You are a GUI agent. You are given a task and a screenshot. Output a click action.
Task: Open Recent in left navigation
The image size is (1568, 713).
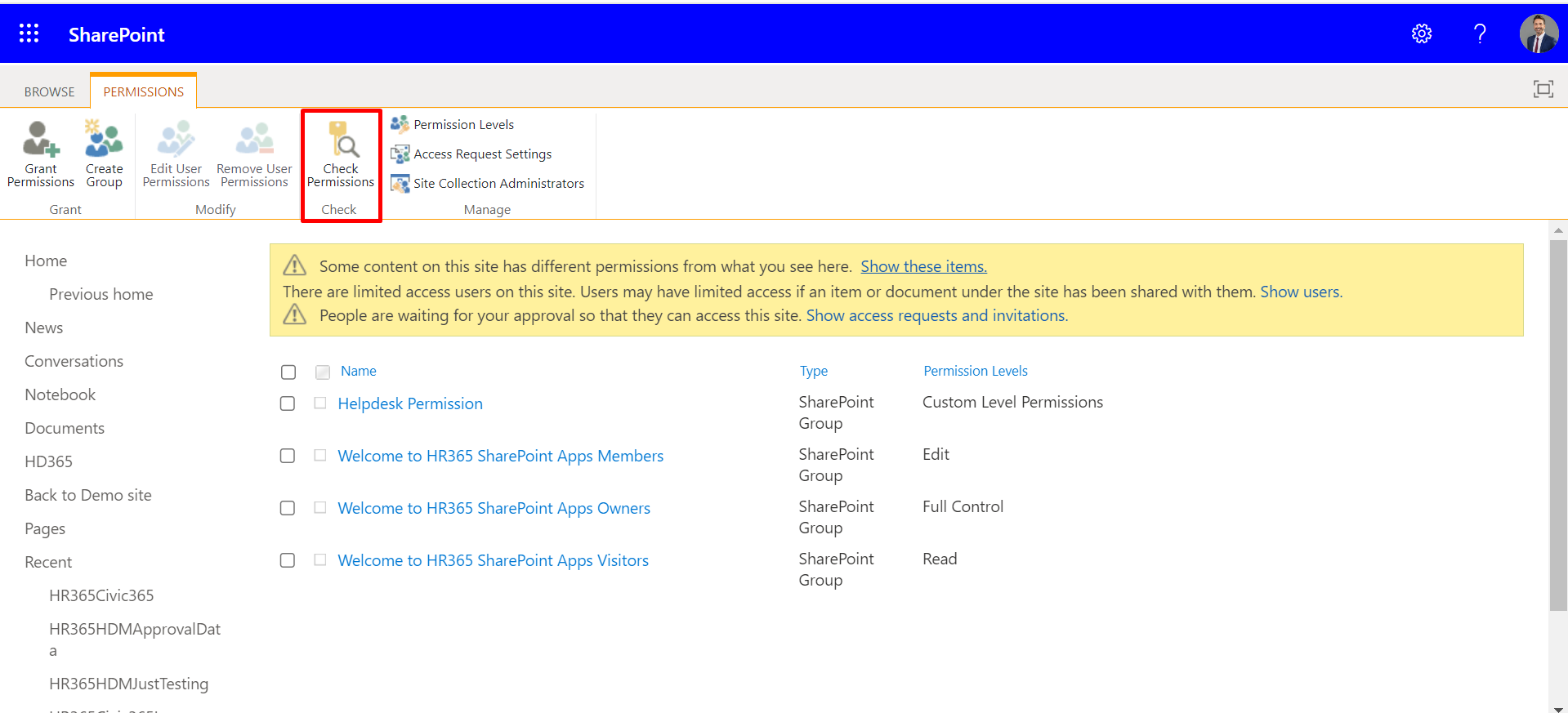48,562
